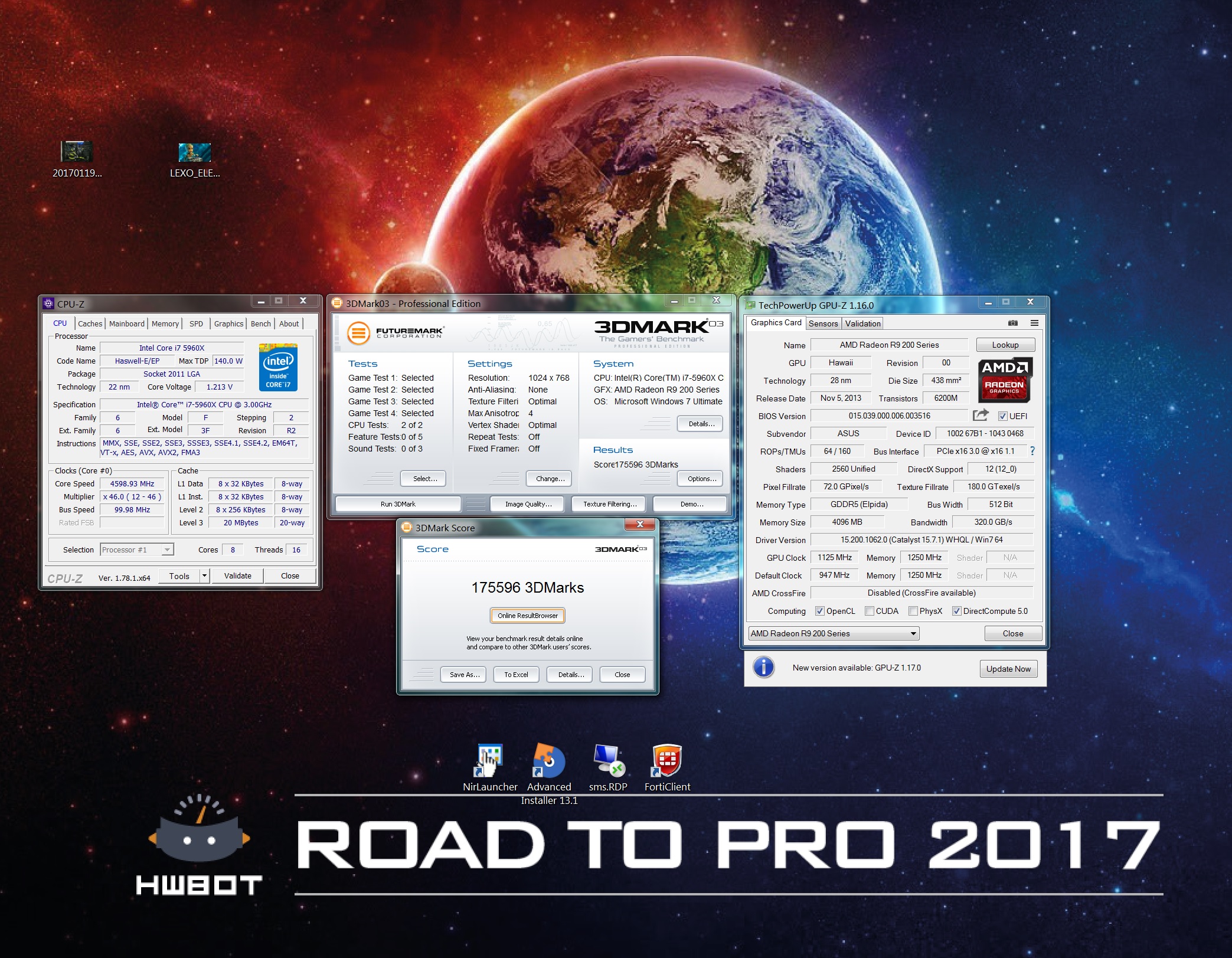Click the Intel Core i7 logo in CPU-Z

click(278, 367)
